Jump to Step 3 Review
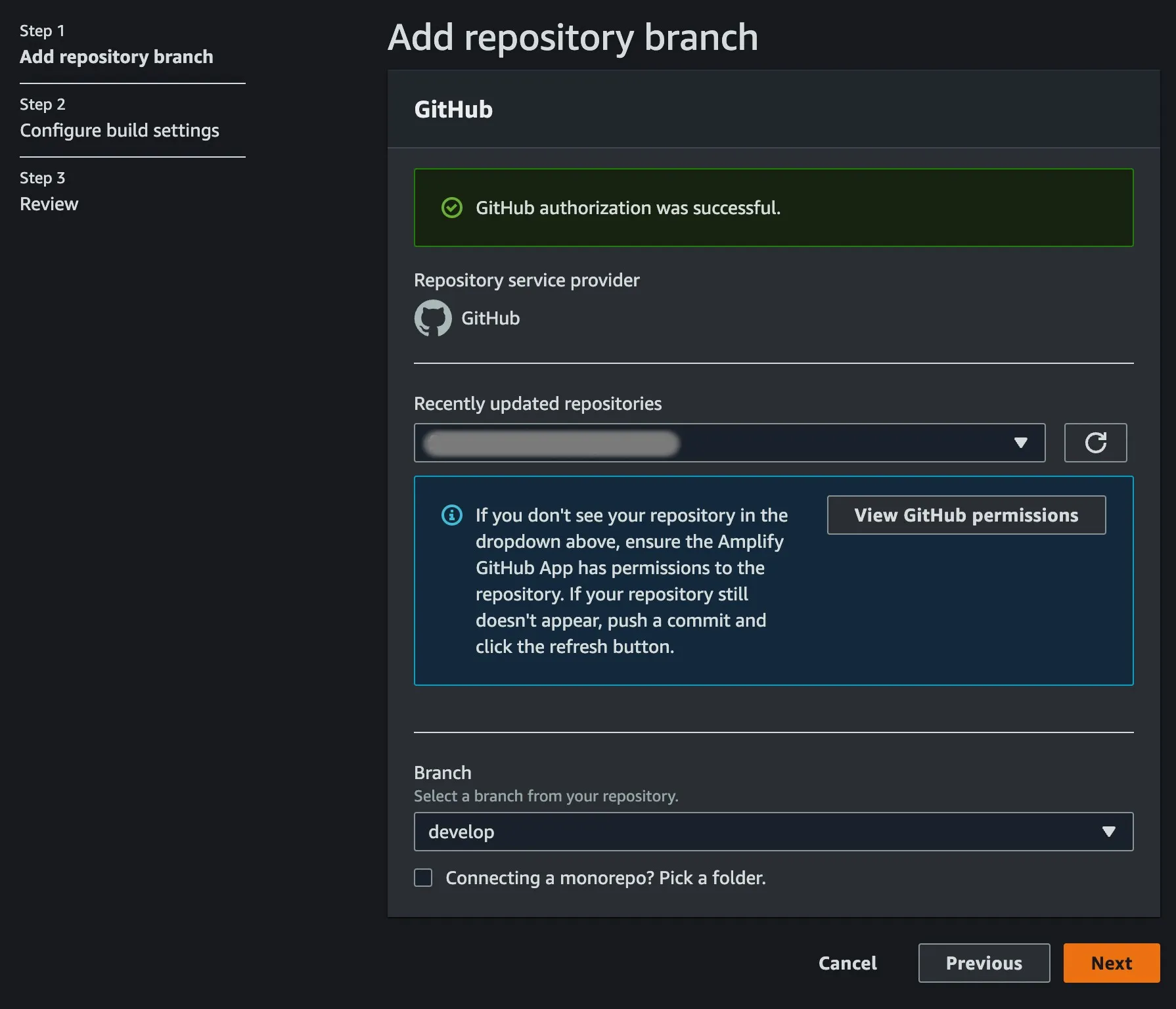 point(49,204)
